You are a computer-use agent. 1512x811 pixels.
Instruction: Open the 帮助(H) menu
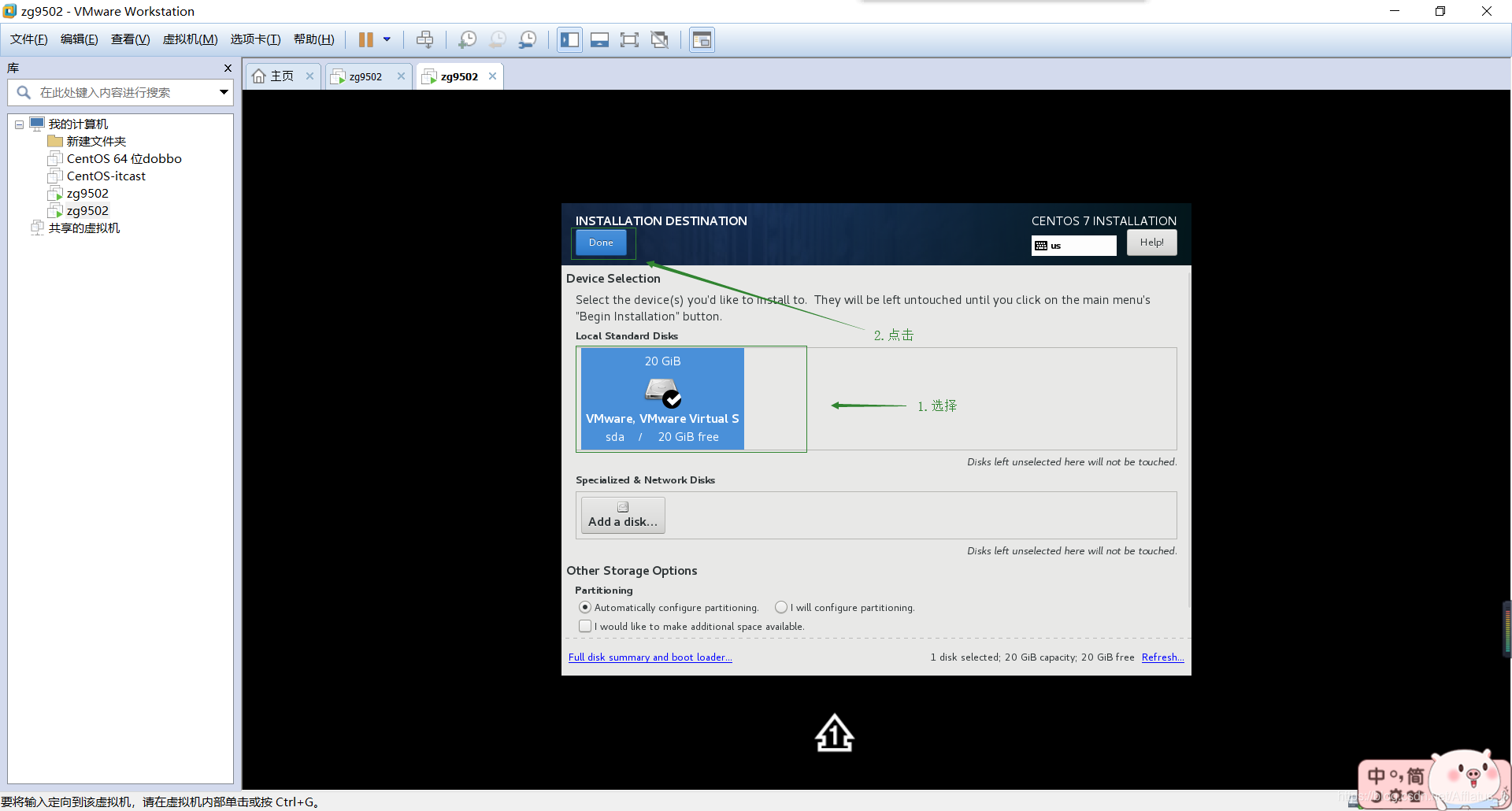click(313, 39)
